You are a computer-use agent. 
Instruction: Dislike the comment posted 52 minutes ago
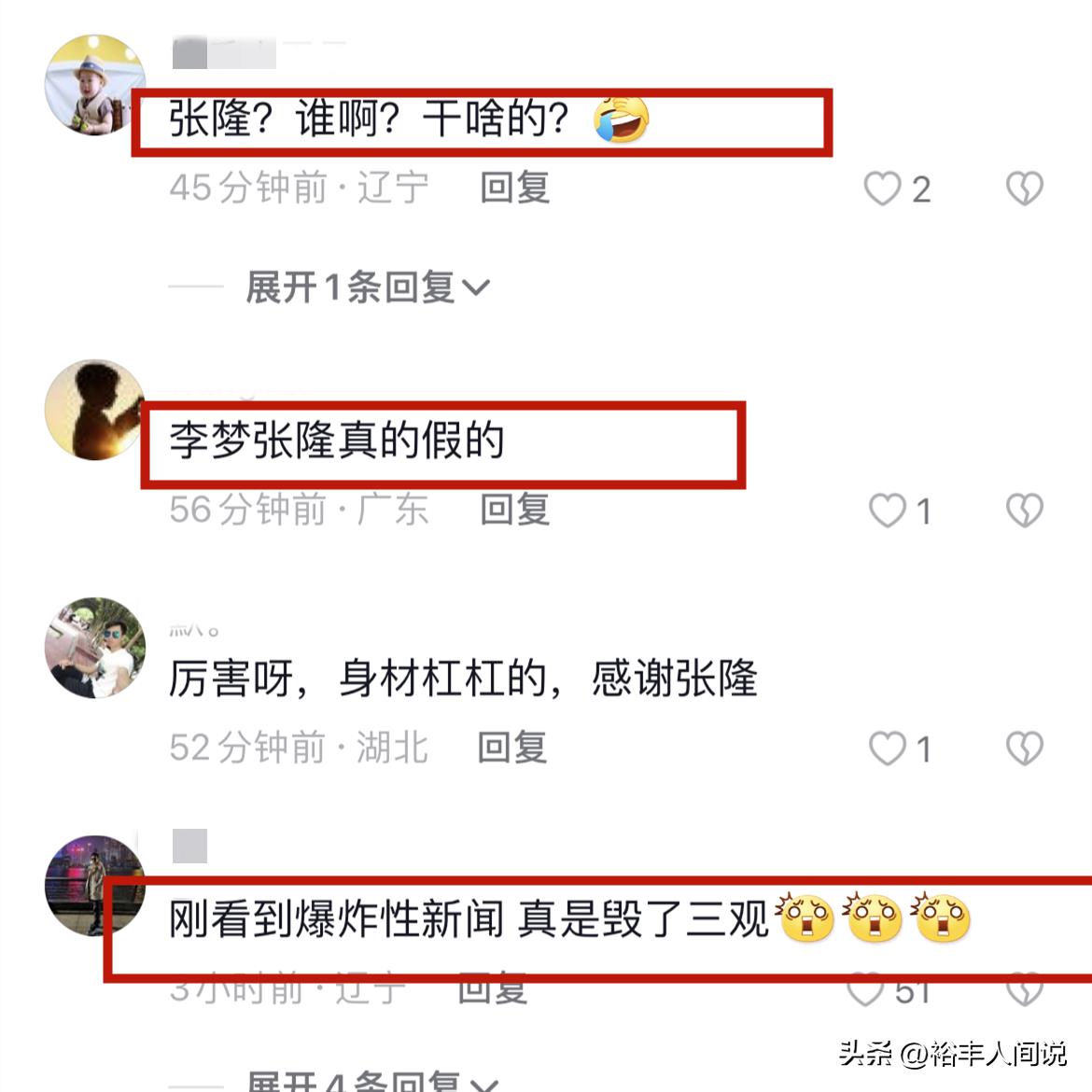click(1025, 749)
